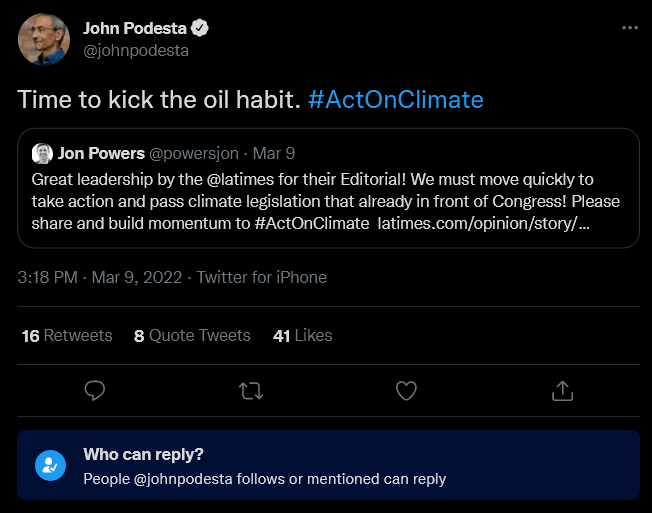View the 8 Quote Tweets list
This screenshot has height=513, width=652.
point(192,335)
